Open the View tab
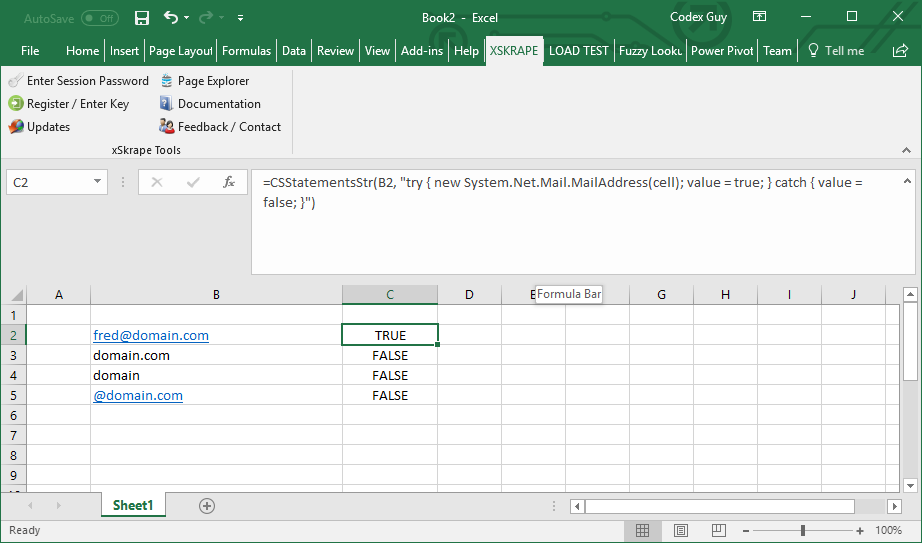The height and width of the screenshot is (543, 922). pyautogui.click(x=377, y=51)
